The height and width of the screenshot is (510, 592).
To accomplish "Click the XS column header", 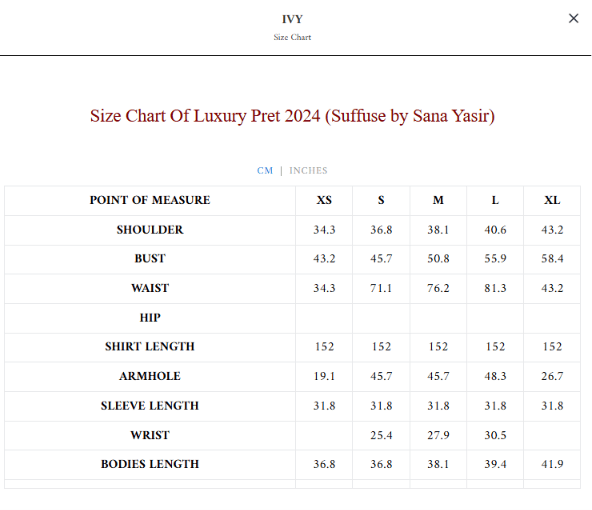I will coord(324,200).
